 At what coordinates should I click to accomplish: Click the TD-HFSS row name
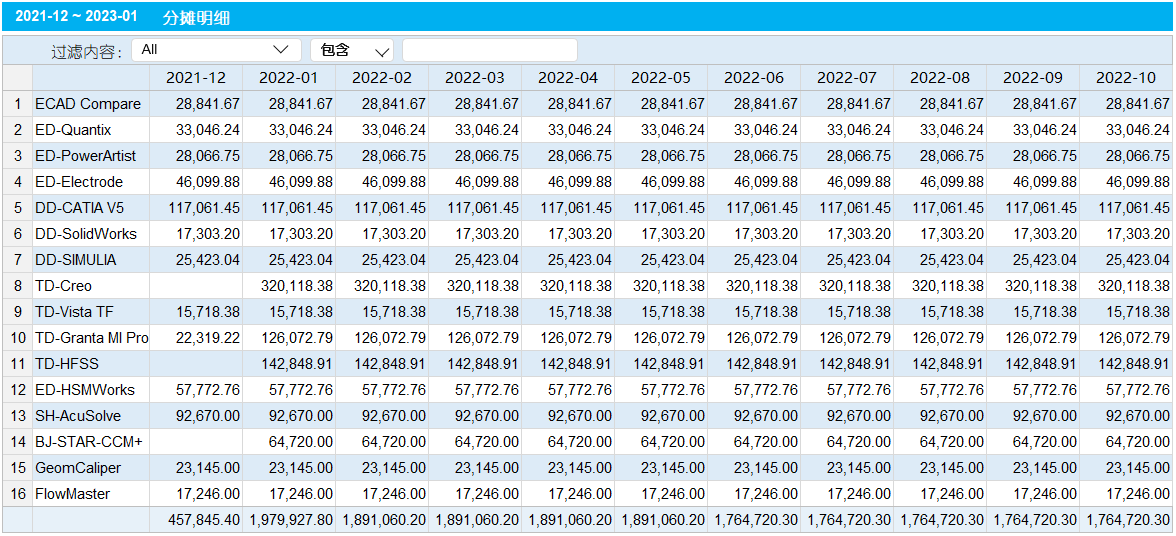tap(67, 364)
